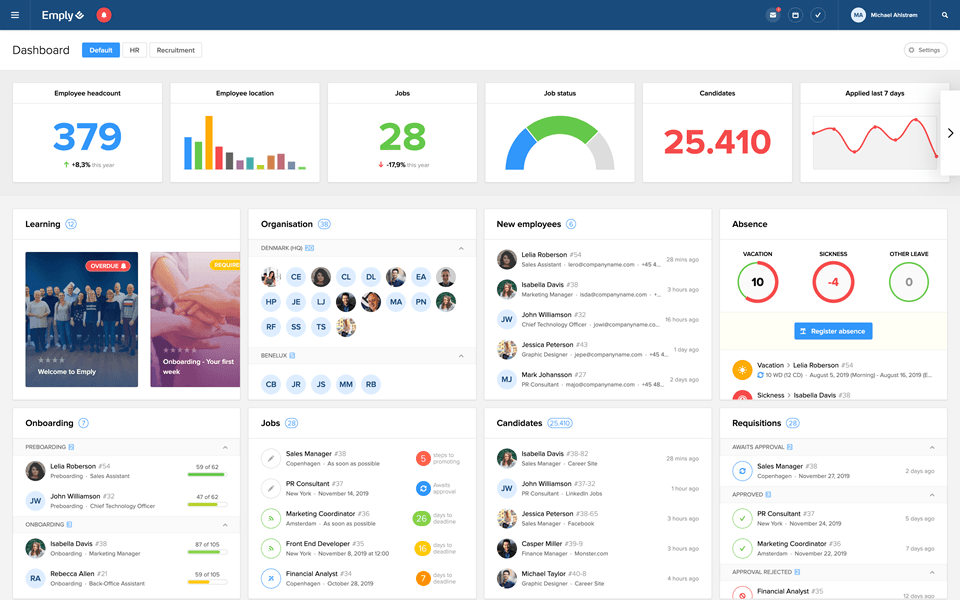The image size is (960, 600).
Task: Click the Register absence button
Action: (x=833, y=331)
